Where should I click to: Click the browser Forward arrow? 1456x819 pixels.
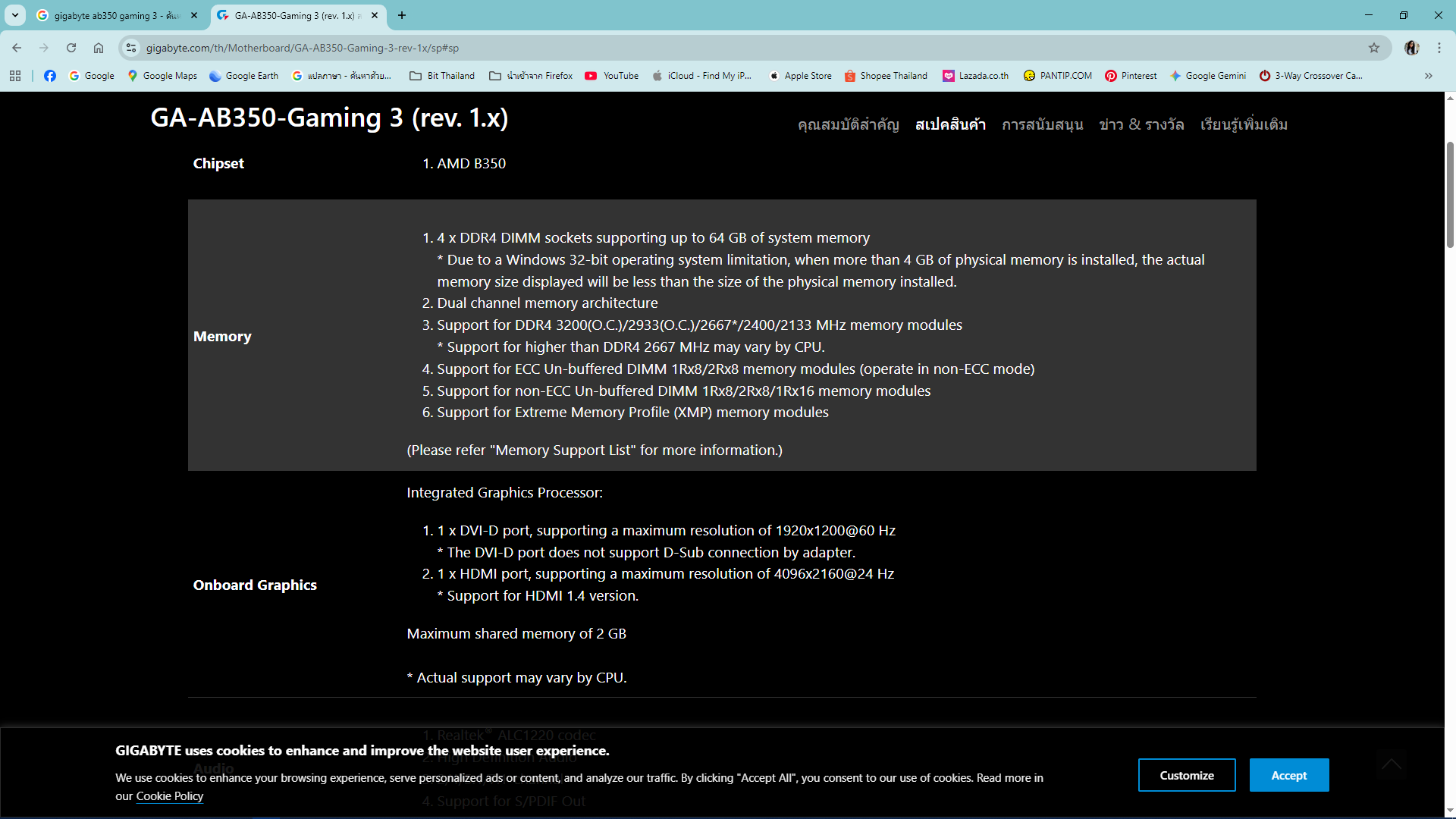pos(44,48)
